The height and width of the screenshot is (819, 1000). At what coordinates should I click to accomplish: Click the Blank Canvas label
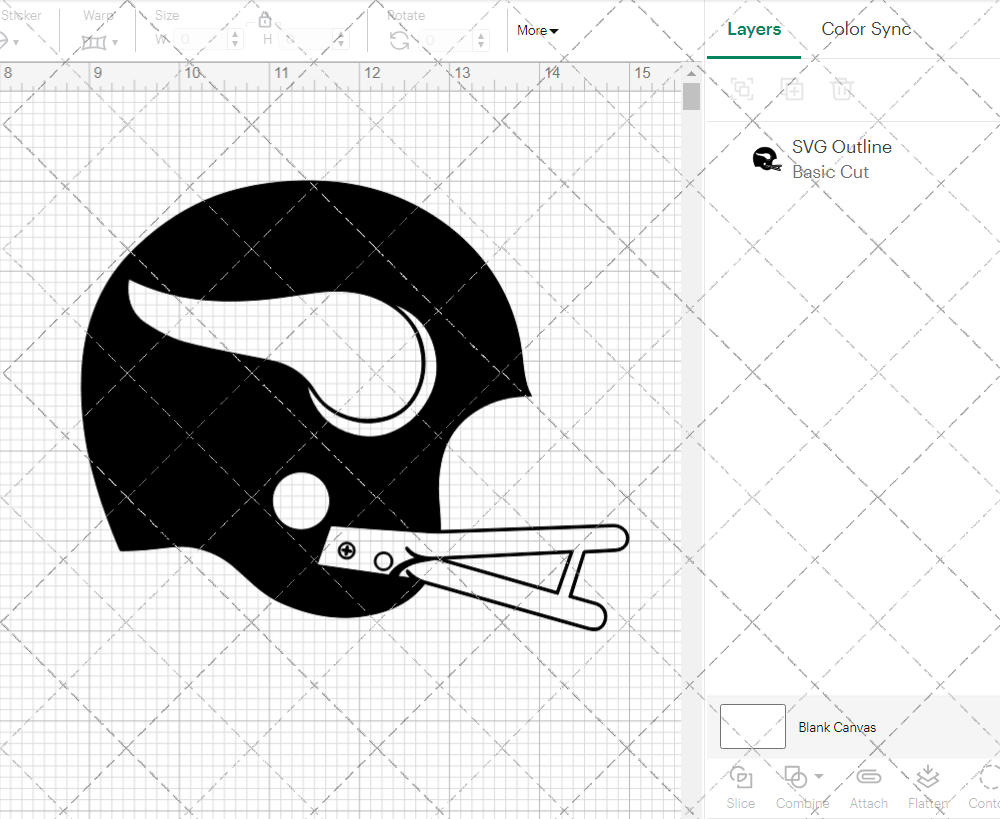(837, 727)
